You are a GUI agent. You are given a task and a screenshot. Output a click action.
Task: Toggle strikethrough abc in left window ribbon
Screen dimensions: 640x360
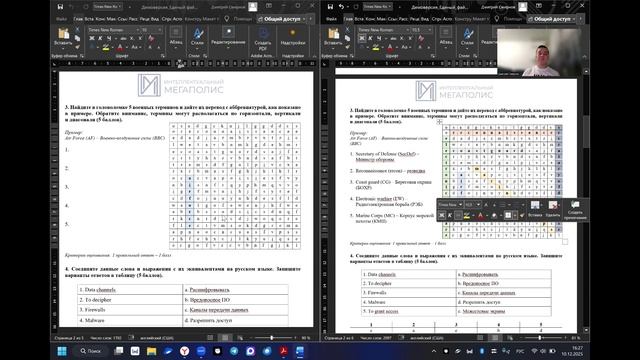(123, 38)
